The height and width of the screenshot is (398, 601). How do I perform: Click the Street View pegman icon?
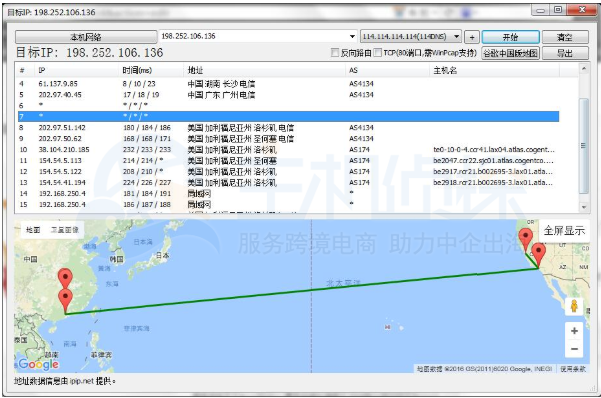coord(574,306)
